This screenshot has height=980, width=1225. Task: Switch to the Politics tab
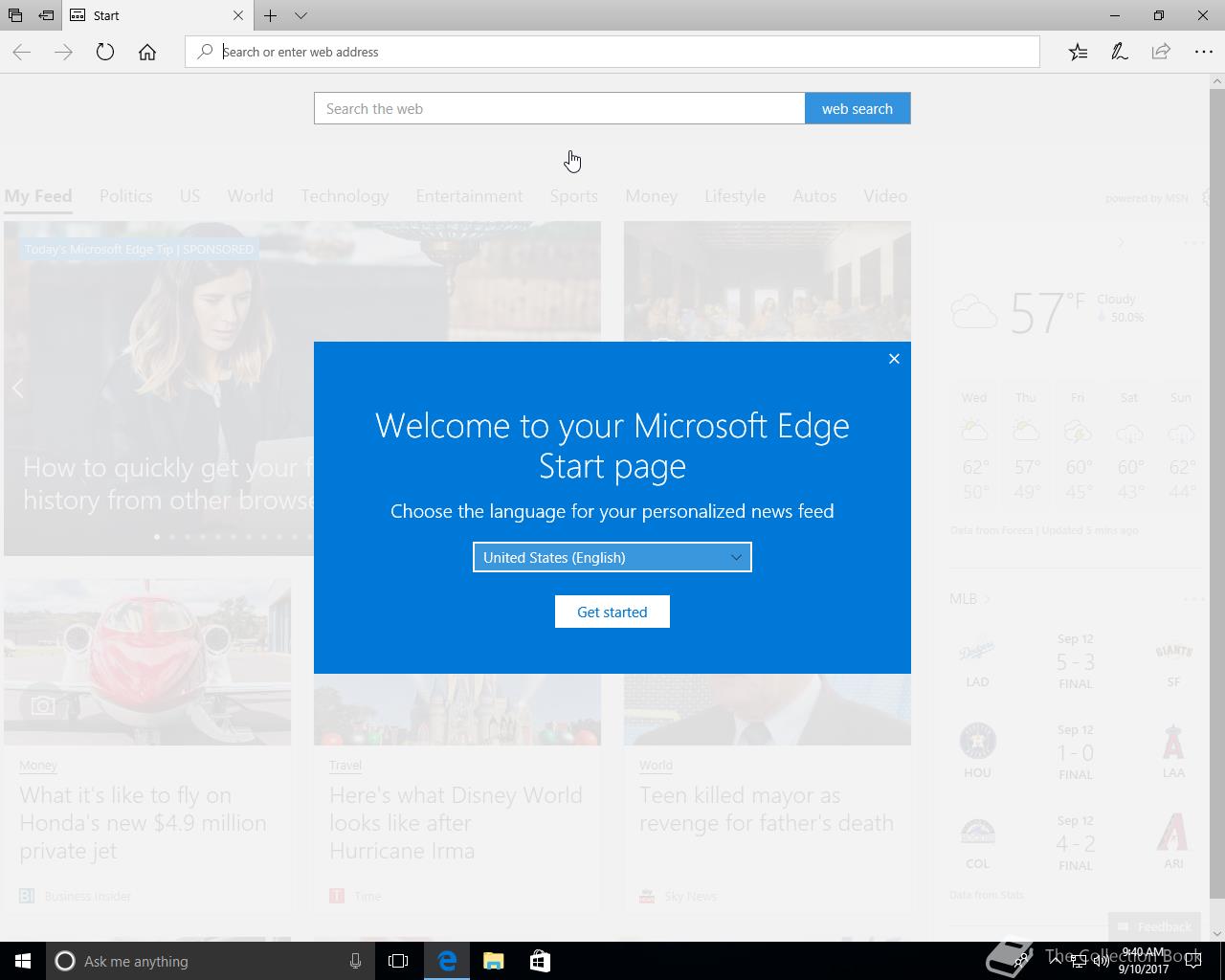126,195
